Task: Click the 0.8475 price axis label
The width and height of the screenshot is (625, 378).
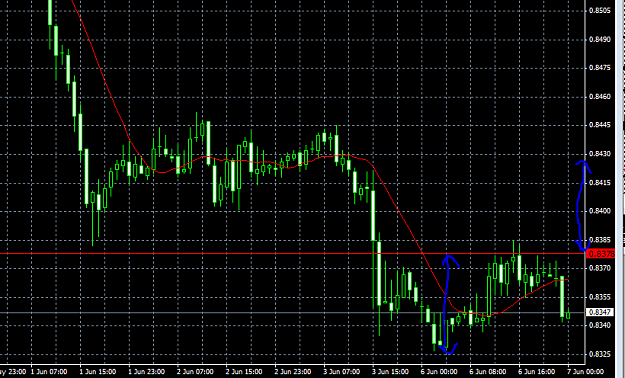Action: (x=600, y=68)
